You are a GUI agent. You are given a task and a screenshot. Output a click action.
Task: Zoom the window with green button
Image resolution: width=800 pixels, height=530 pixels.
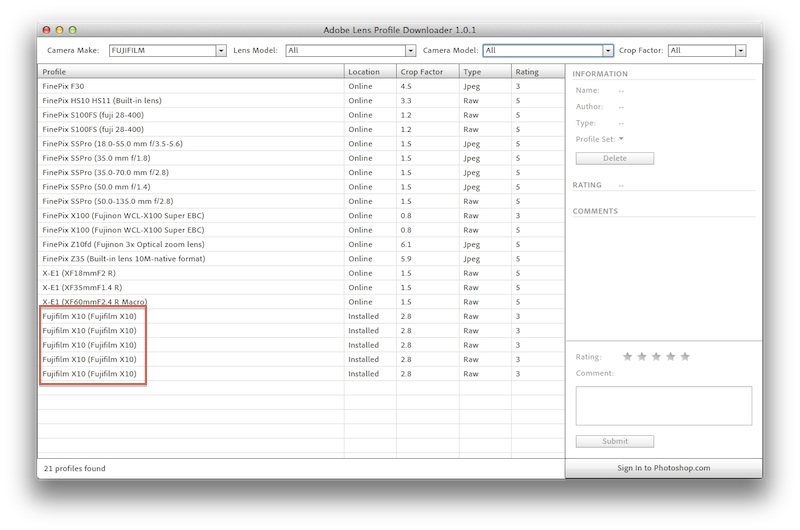[72, 30]
